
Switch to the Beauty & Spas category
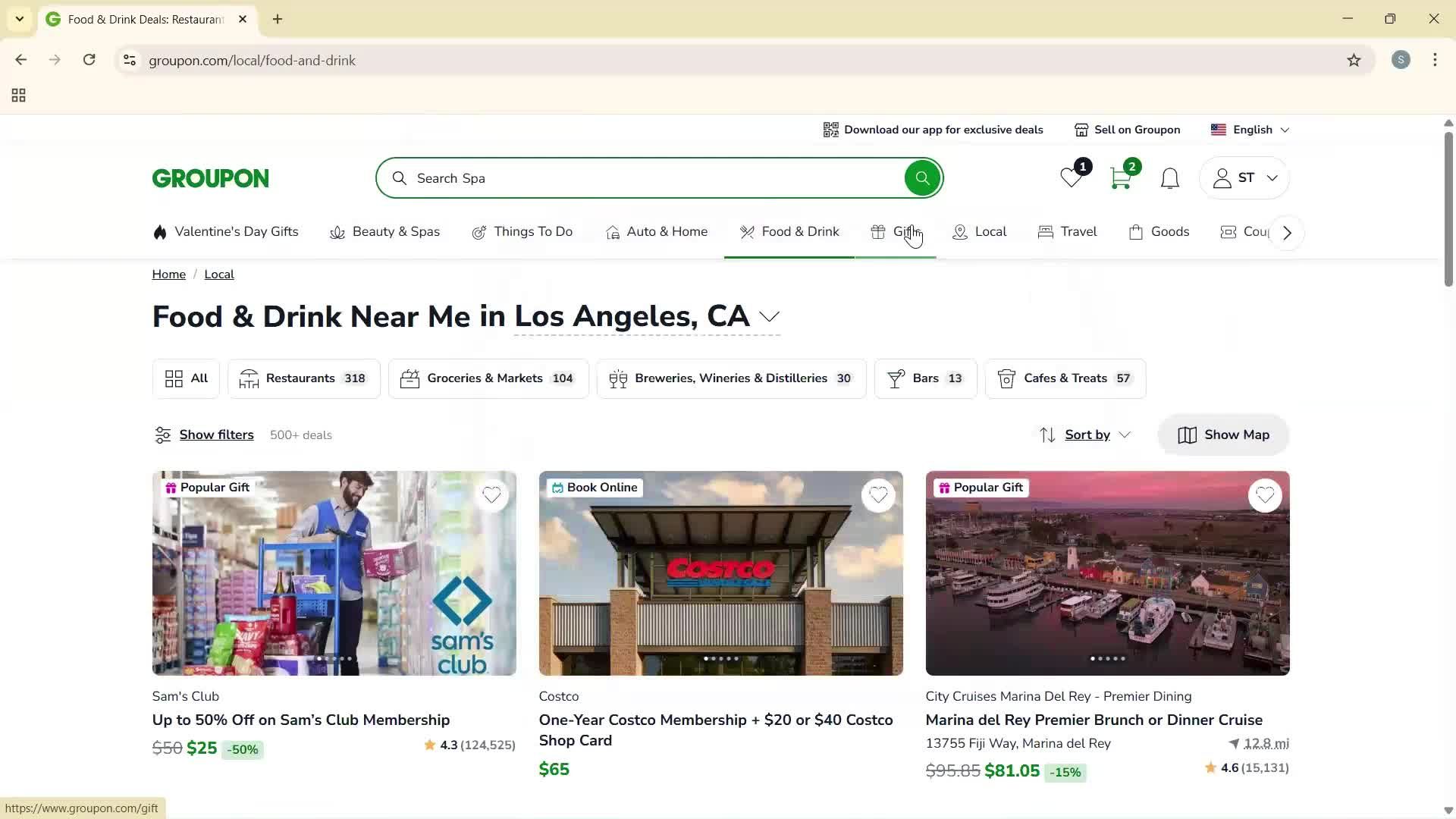coord(385,232)
